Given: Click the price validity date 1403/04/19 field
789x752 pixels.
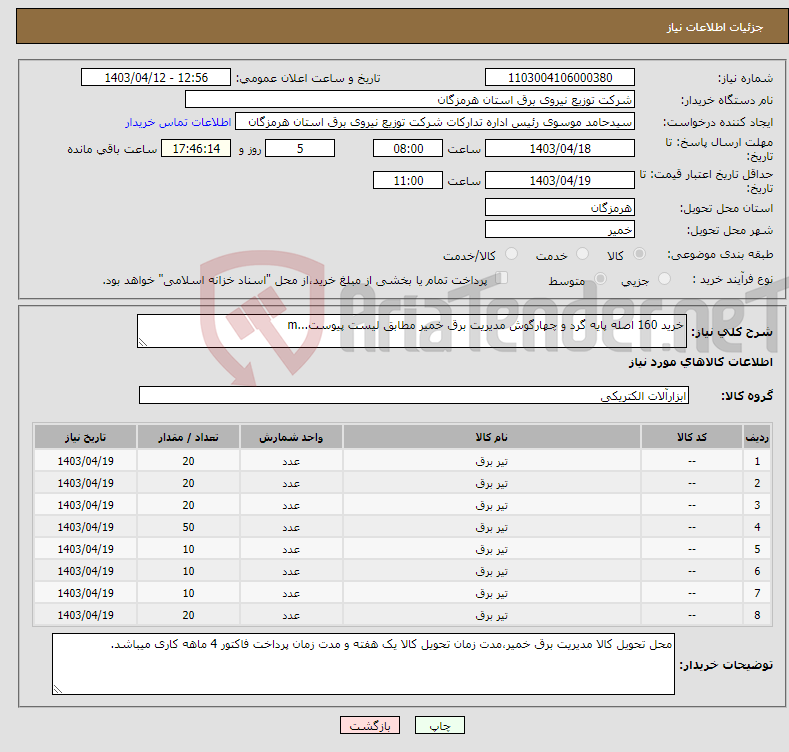Looking at the screenshot, I should coord(560,180).
